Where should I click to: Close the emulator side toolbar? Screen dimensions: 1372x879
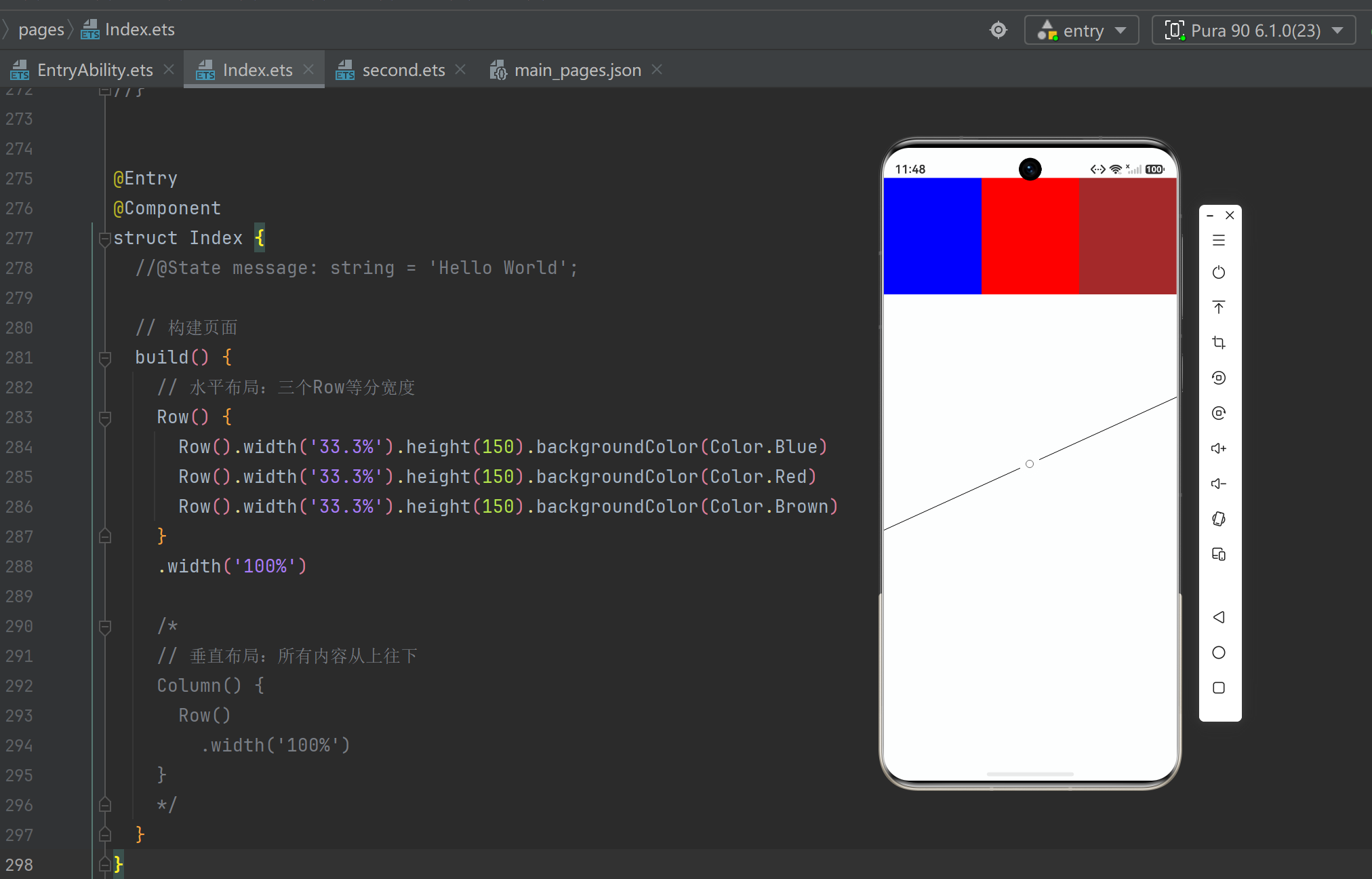pos(1230,215)
